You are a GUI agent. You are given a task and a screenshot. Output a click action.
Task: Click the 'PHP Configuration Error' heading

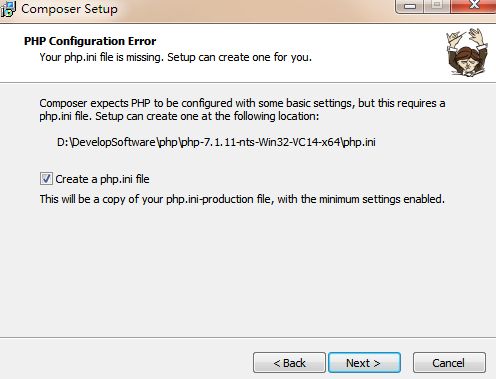(90, 41)
